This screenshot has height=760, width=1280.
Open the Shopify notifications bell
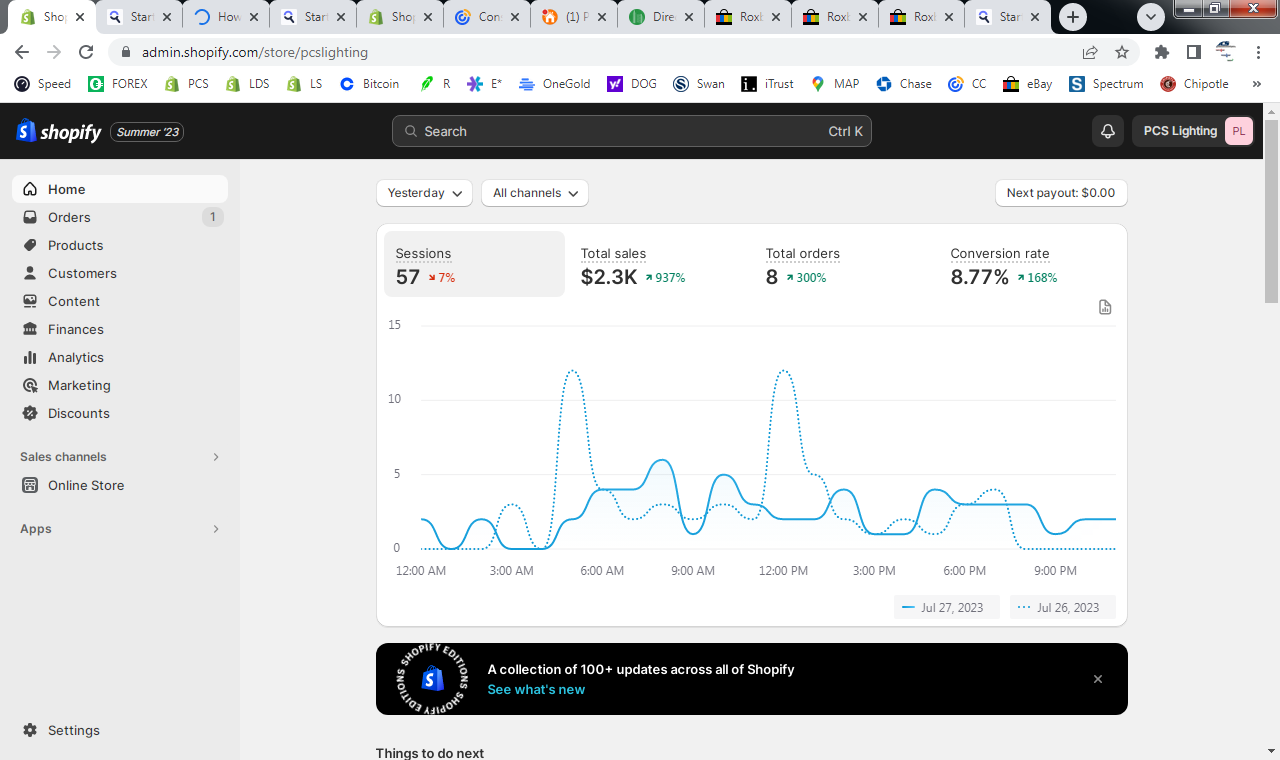pos(1108,131)
